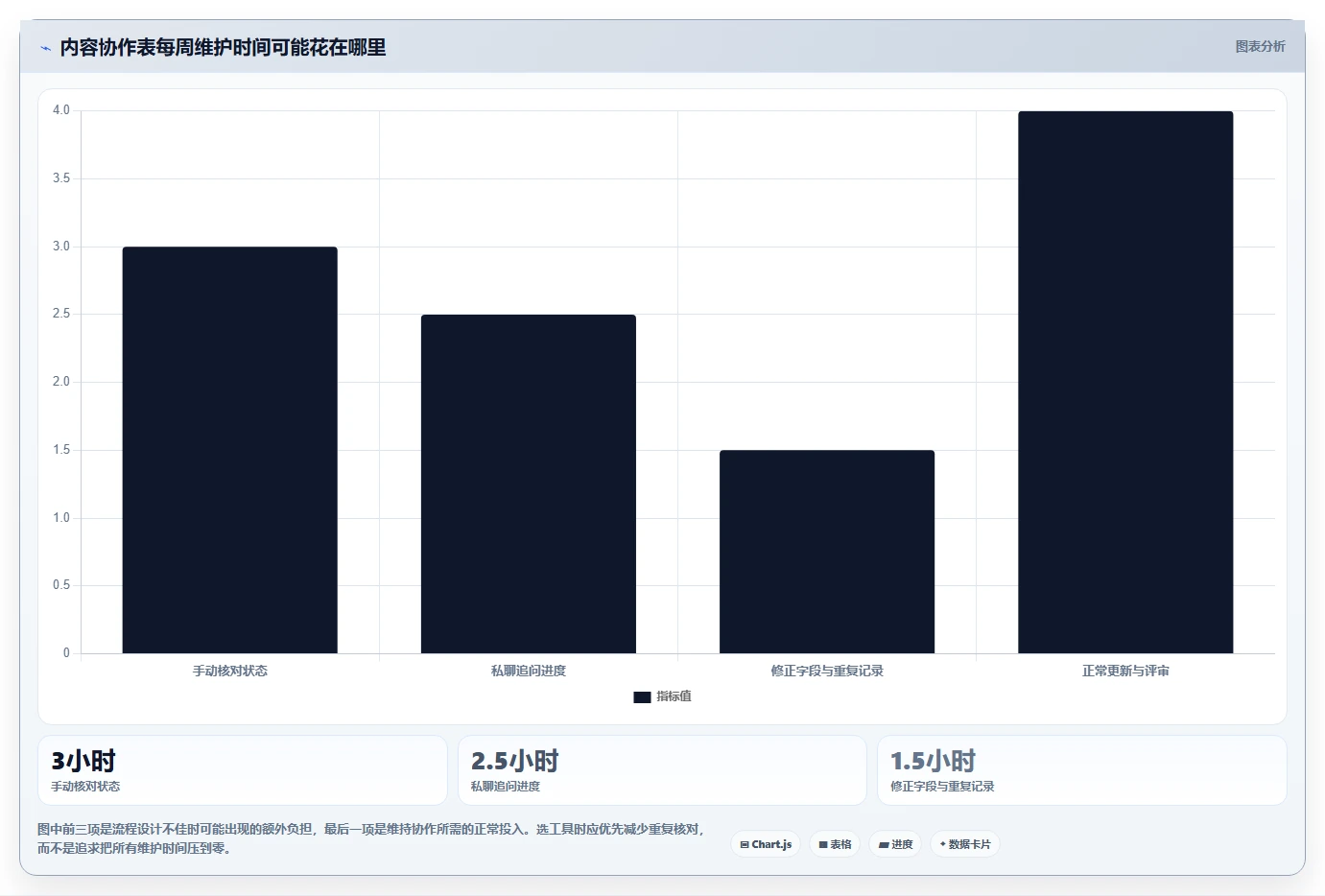This screenshot has height=896, width=1325.
Task: Click the 正常更新与评审 x-axis label
Action: (x=1125, y=671)
